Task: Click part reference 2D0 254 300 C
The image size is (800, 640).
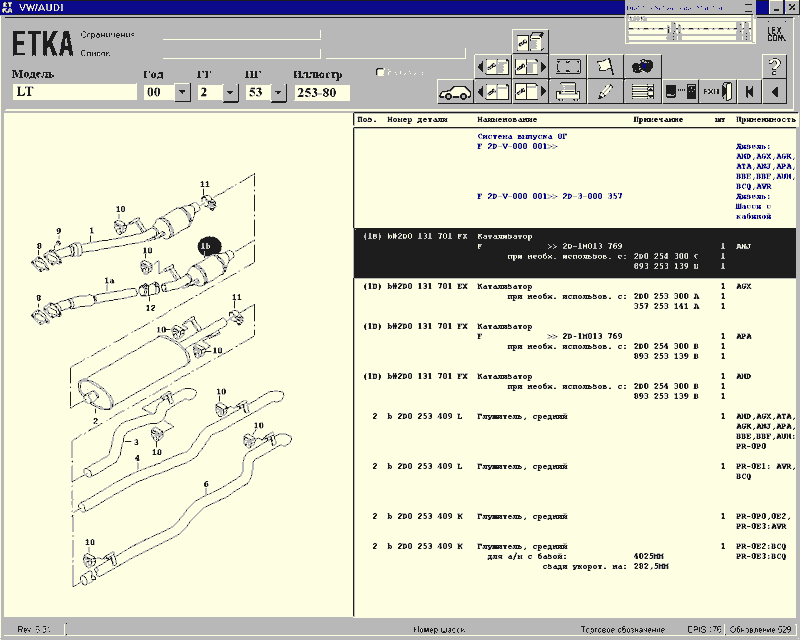Action: pyautogui.click(x=666, y=256)
